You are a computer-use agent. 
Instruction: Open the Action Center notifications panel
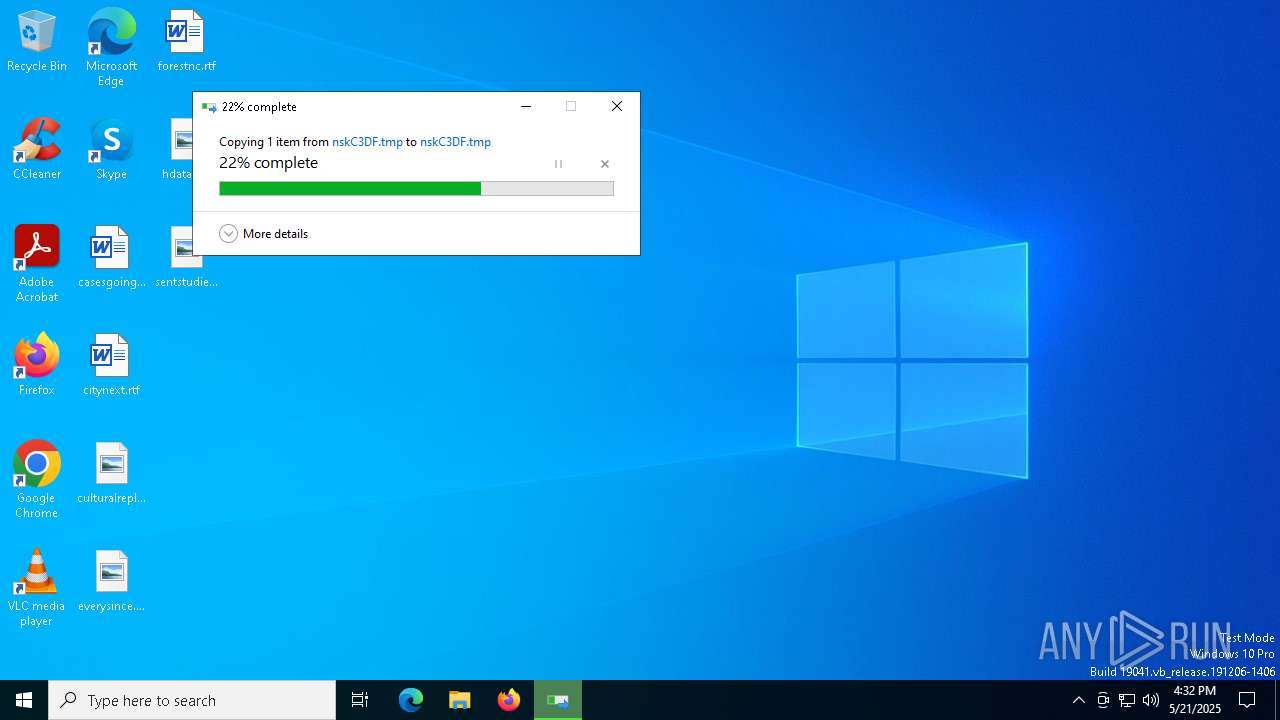[x=1247, y=700]
